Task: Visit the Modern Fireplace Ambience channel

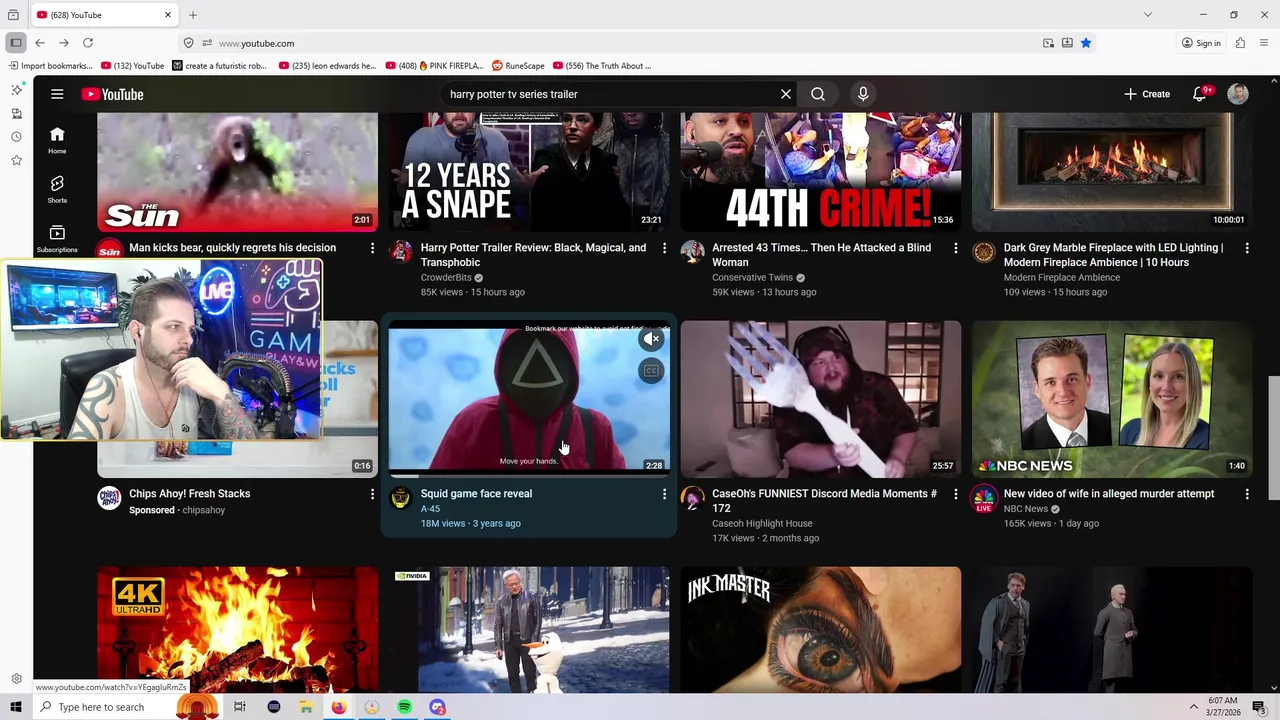Action: 1061,278
